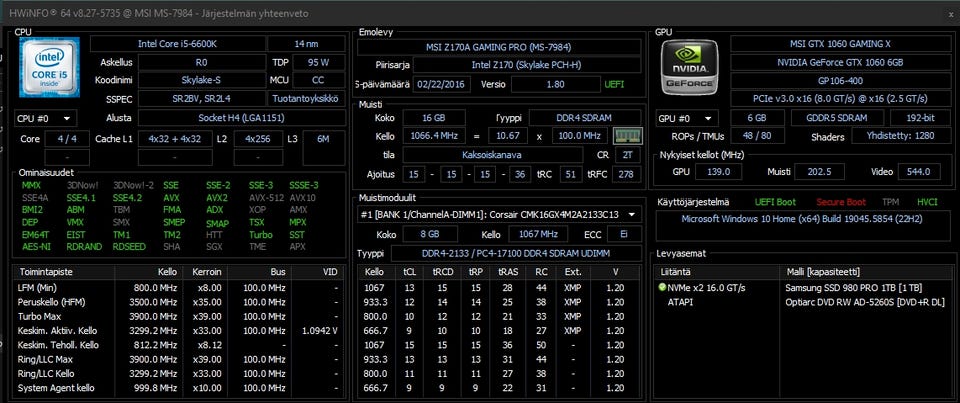Select the System Agent kello row
Viewport: 960px width, 403px height.
pos(178,388)
